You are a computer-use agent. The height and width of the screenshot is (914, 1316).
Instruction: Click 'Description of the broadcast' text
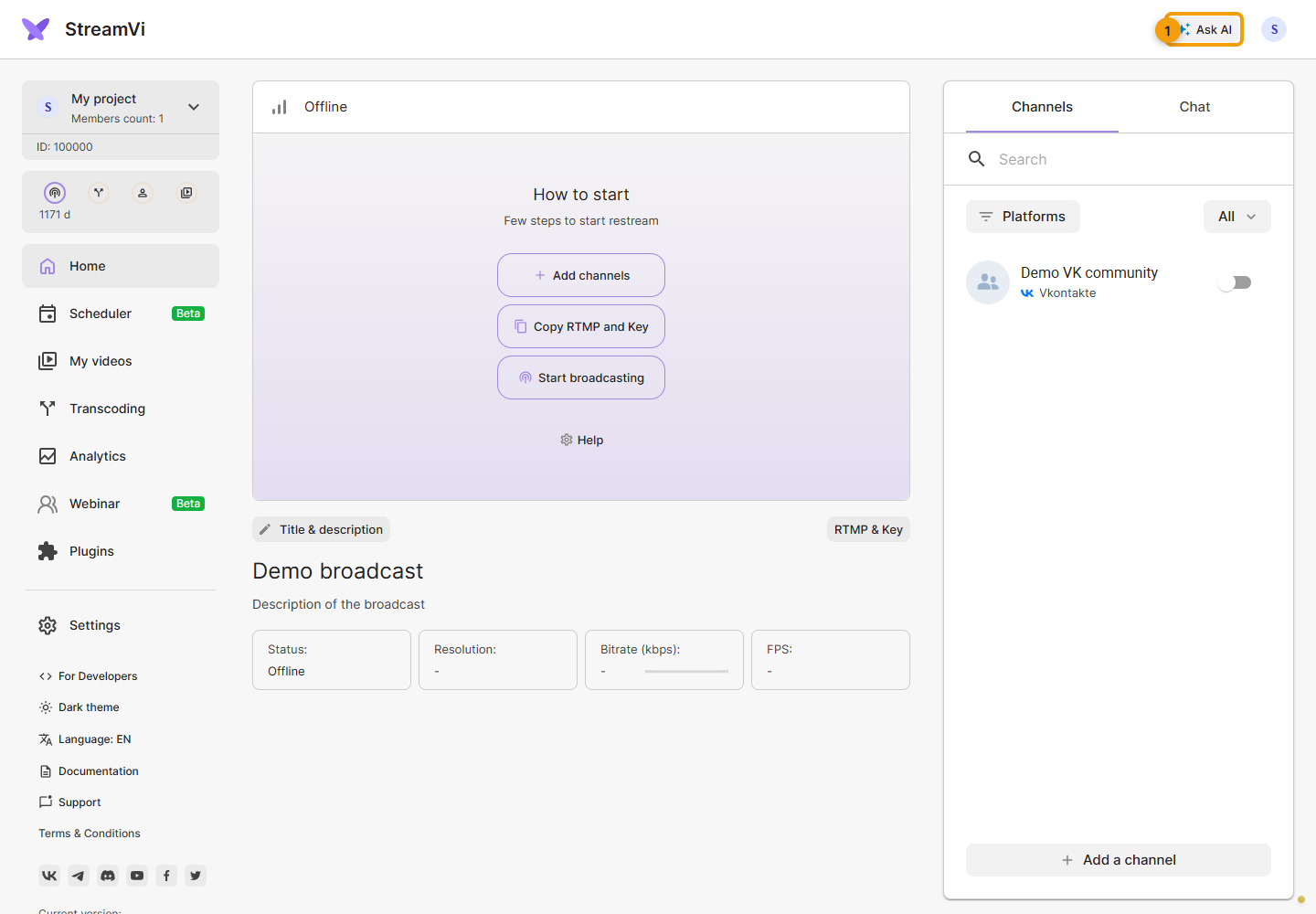click(338, 604)
